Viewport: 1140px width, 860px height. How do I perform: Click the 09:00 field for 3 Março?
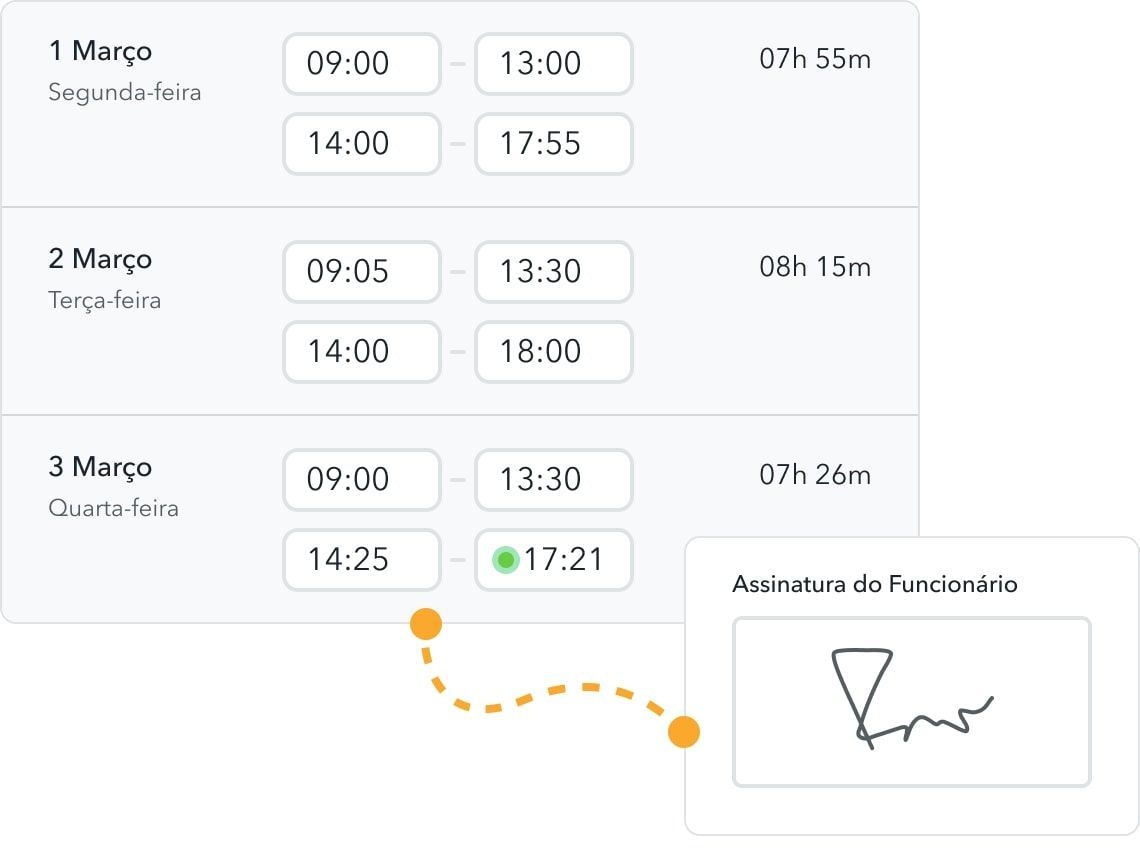pos(362,480)
